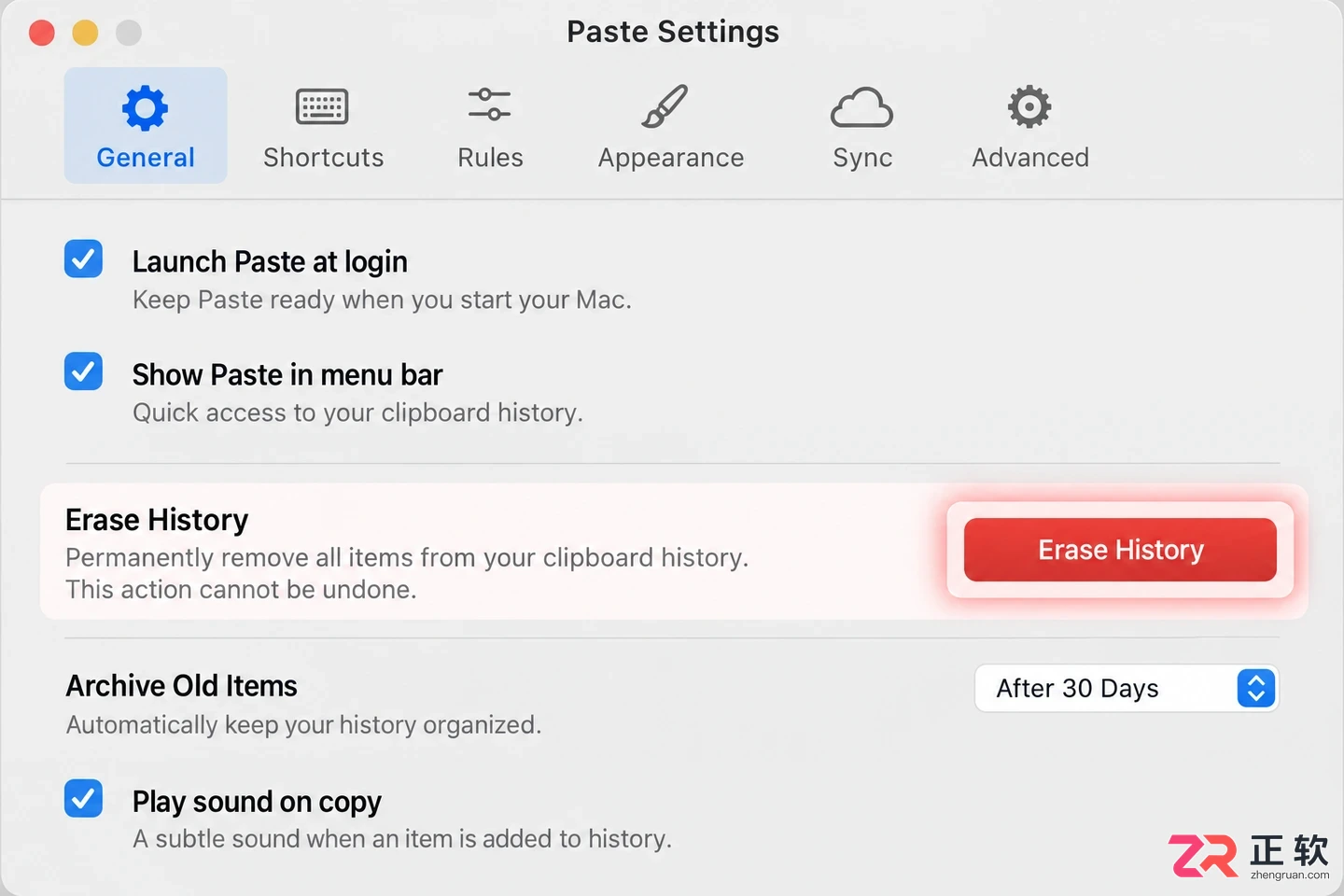Click the Erase History heading text

click(x=157, y=520)
